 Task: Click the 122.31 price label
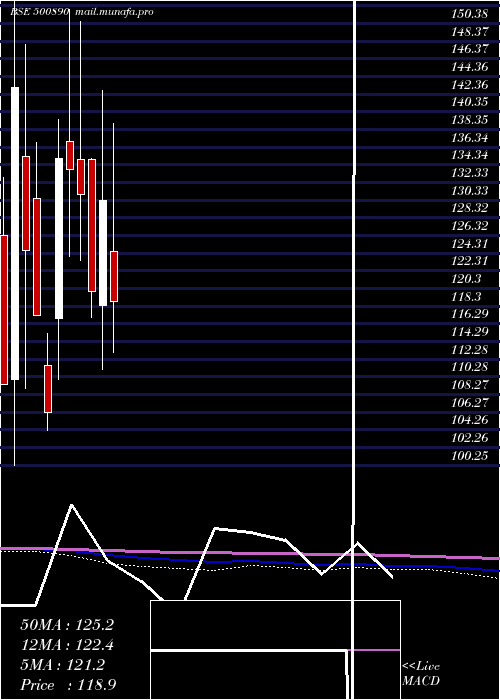(x=470, y=261)
